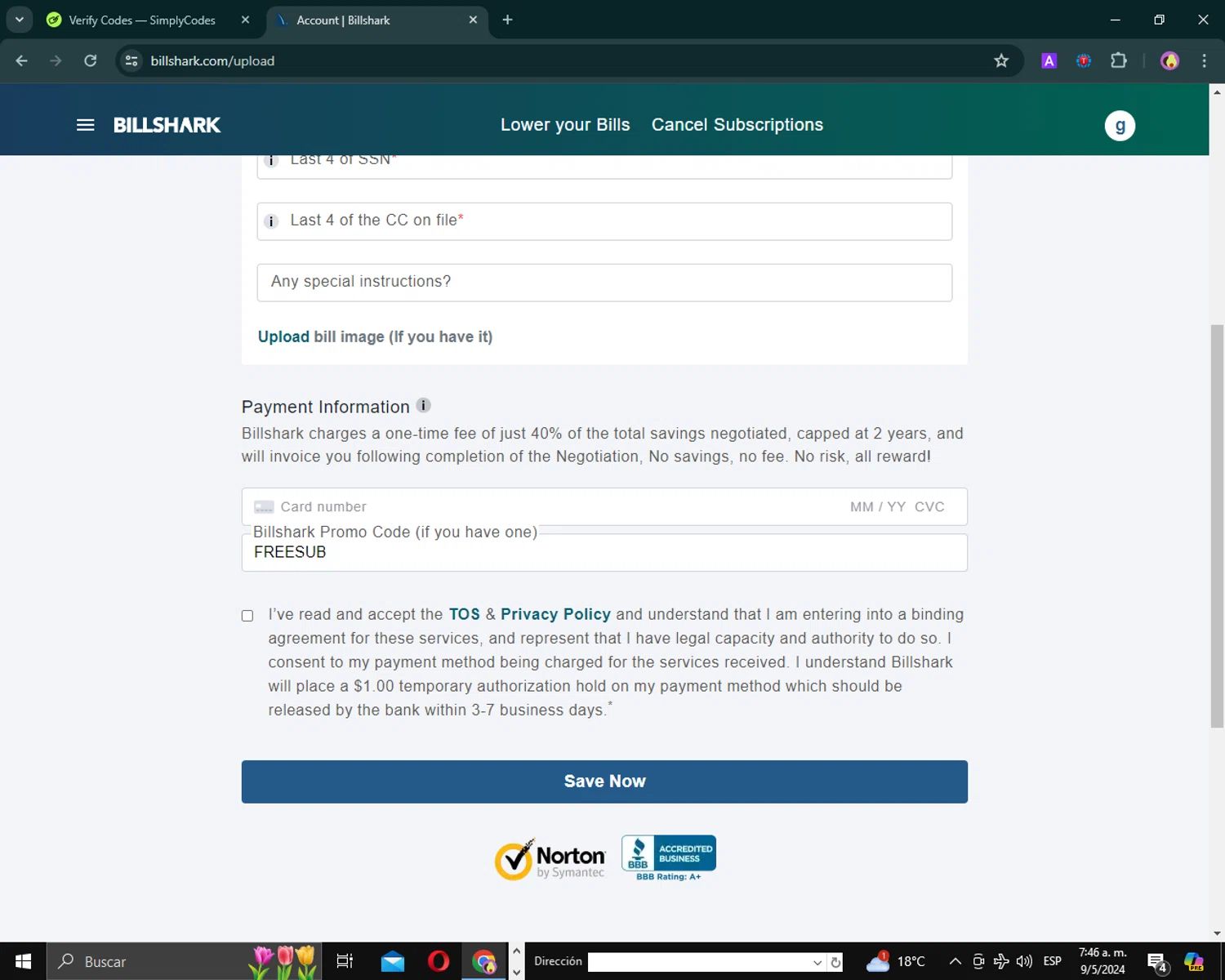This screenshot has width=1225, height=980.
Task: Open the Windows Start menu
Action: (23, 961)
